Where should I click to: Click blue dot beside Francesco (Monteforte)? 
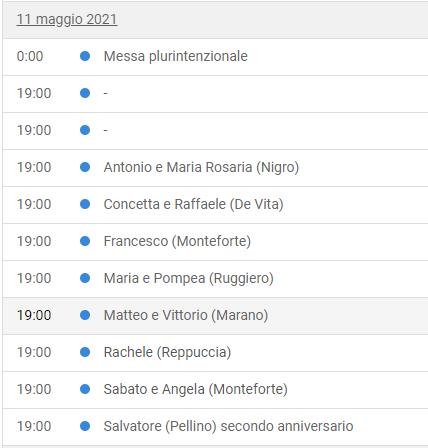pyautogui.click(x=85, y=241)
